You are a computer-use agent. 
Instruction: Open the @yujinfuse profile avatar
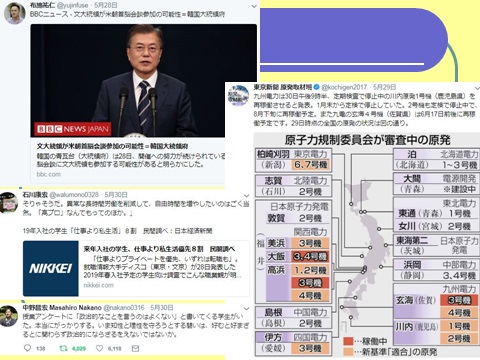pos(14,13)
